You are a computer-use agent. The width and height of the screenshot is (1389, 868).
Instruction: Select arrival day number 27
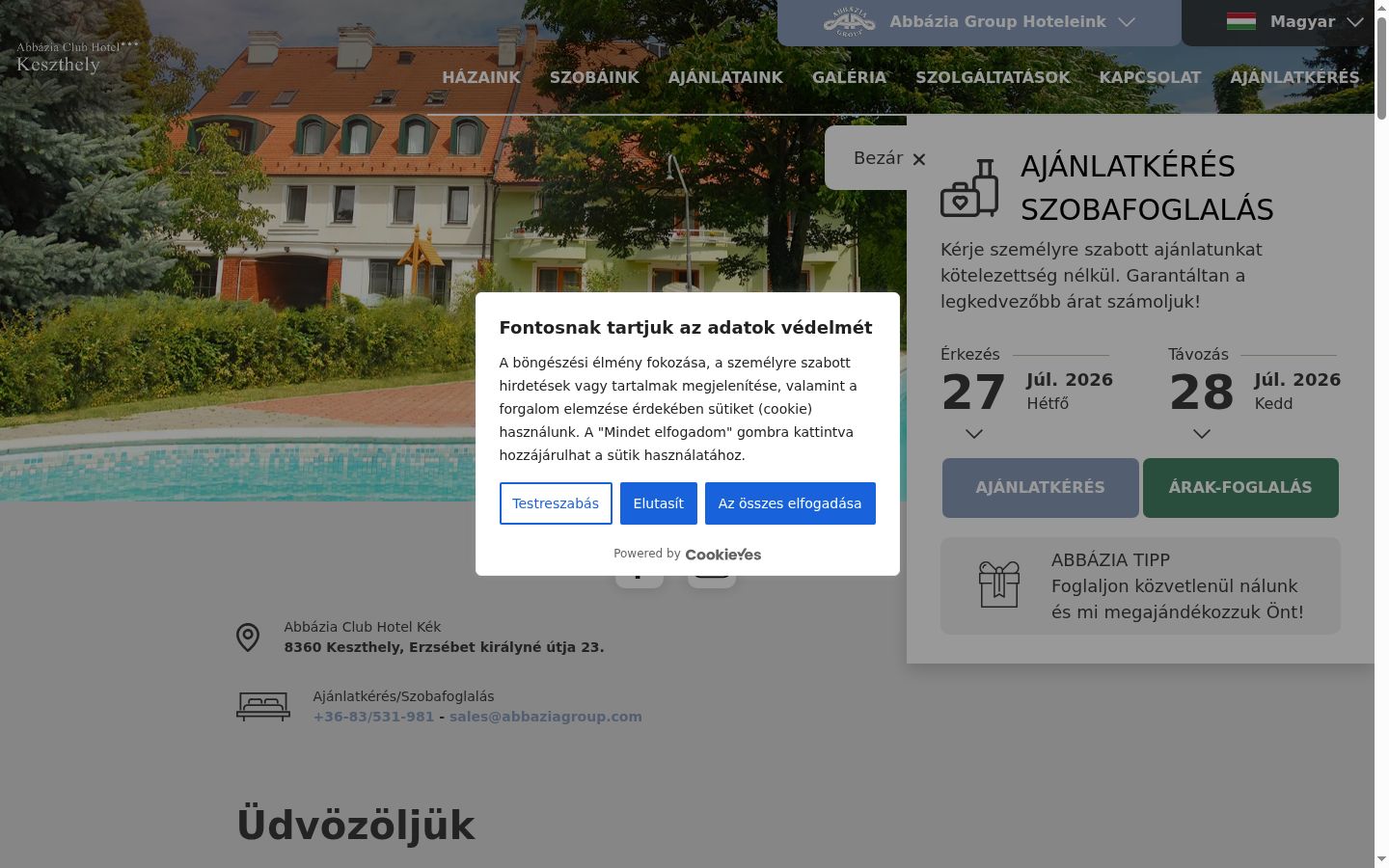click(x=974, y=393)
